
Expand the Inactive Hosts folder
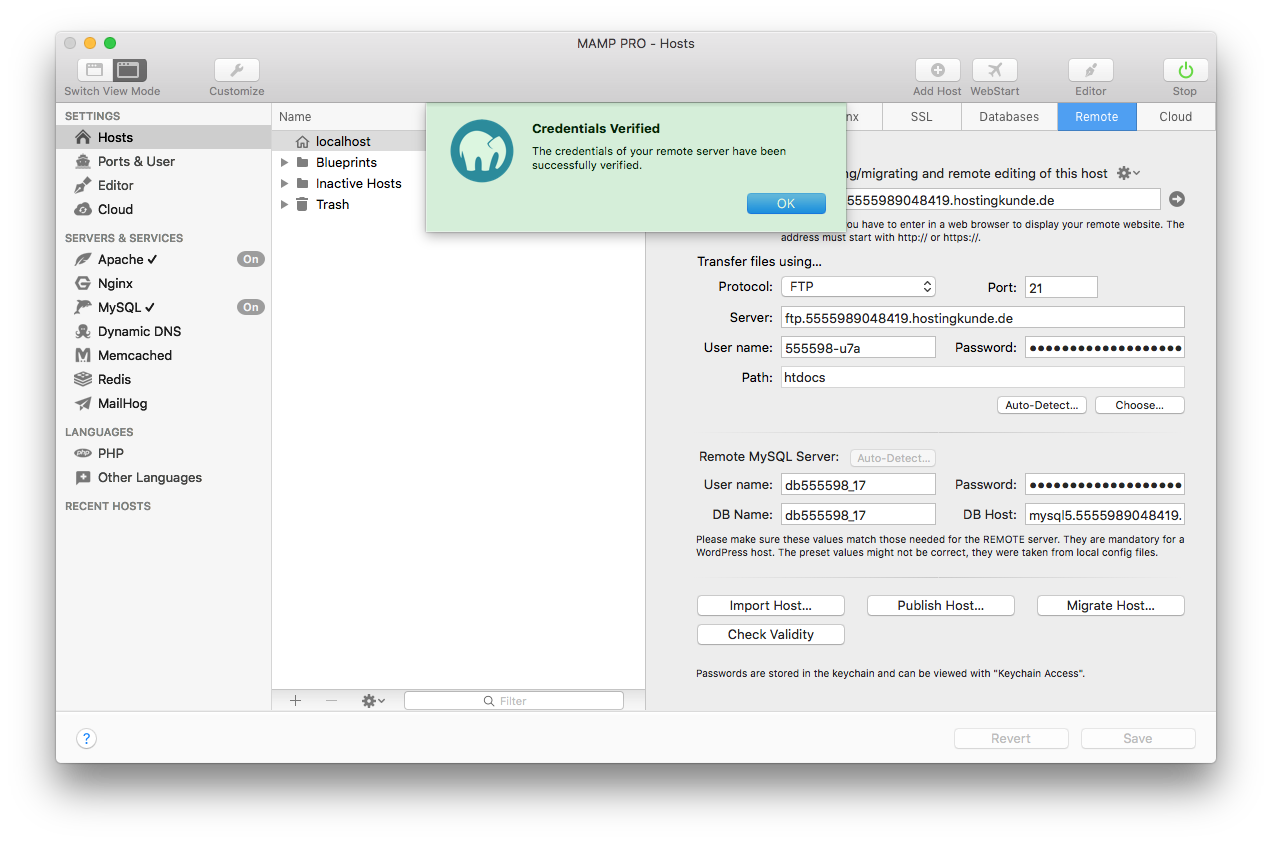point(285,183)
